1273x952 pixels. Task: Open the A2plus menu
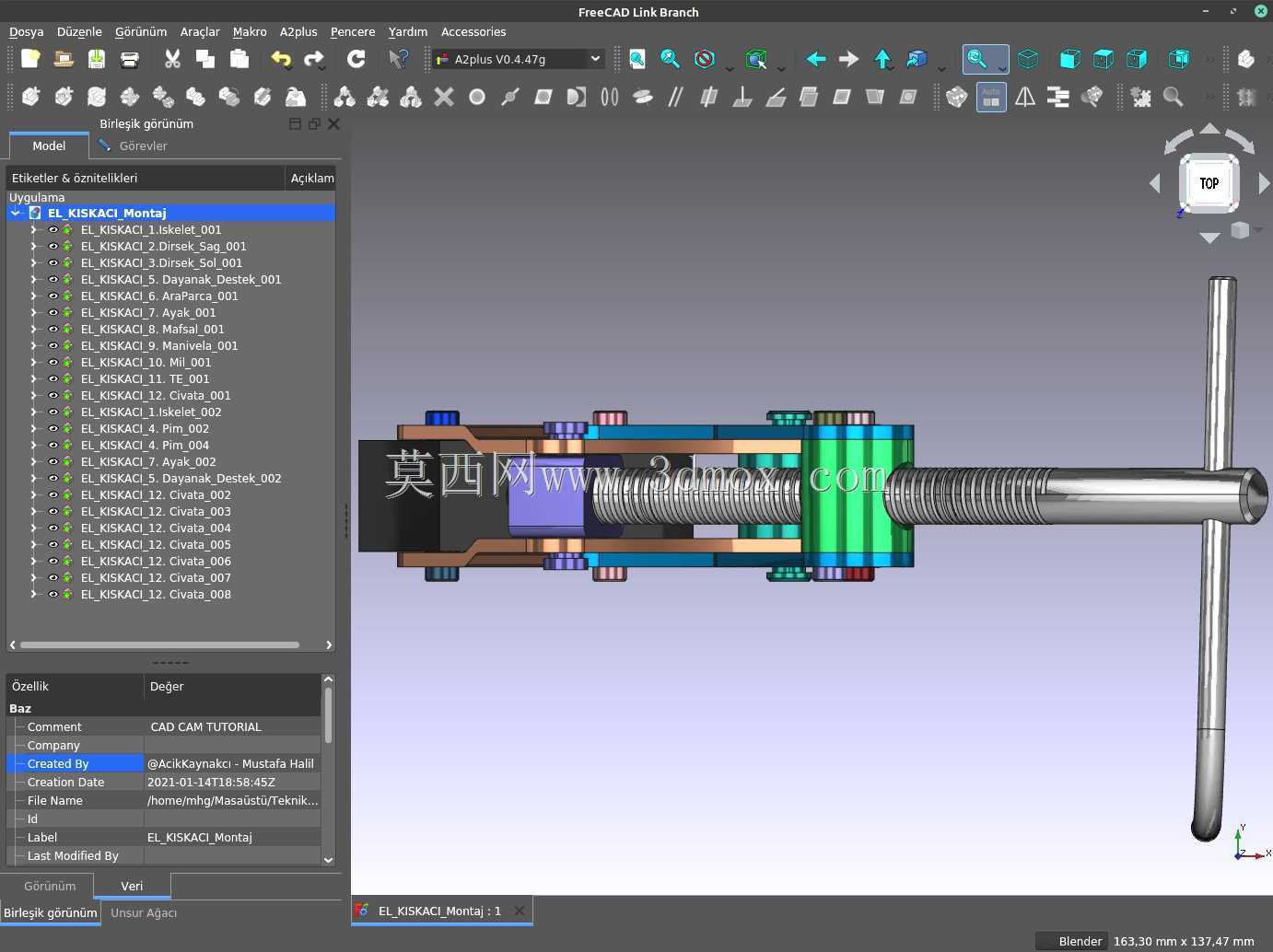(x=298, y=32)
